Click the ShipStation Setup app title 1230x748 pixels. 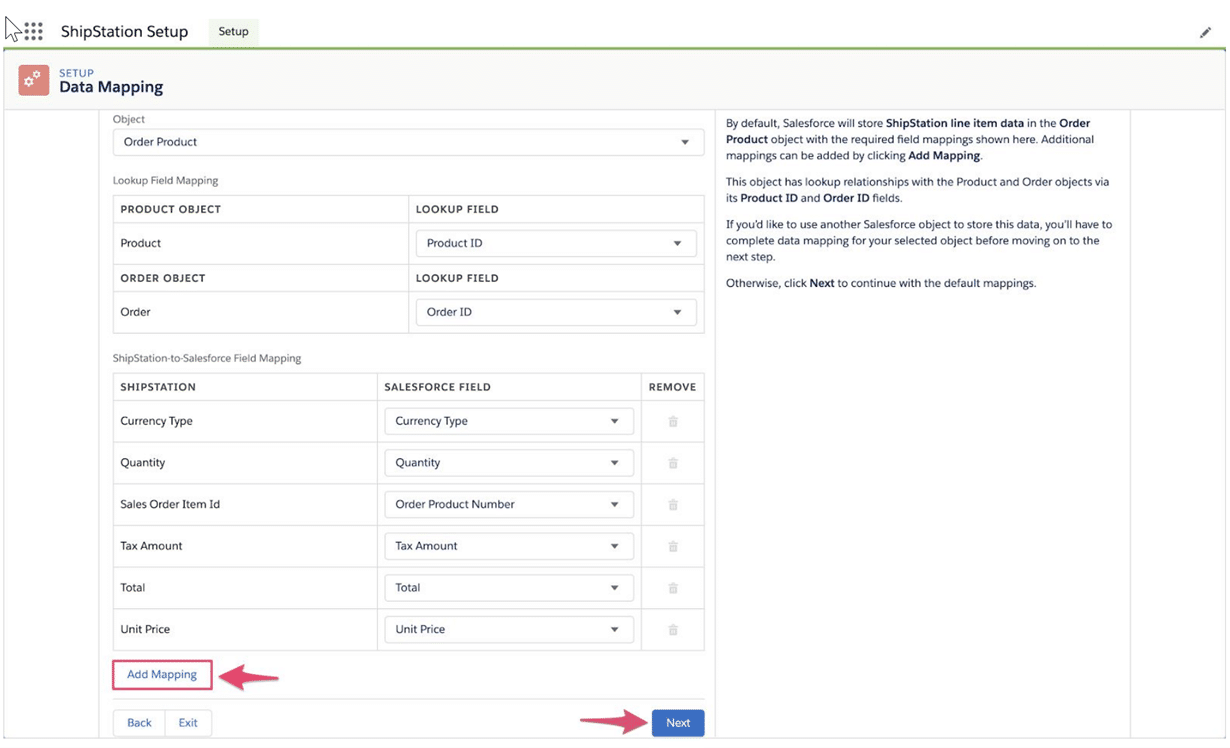click(x=124, y=32)
